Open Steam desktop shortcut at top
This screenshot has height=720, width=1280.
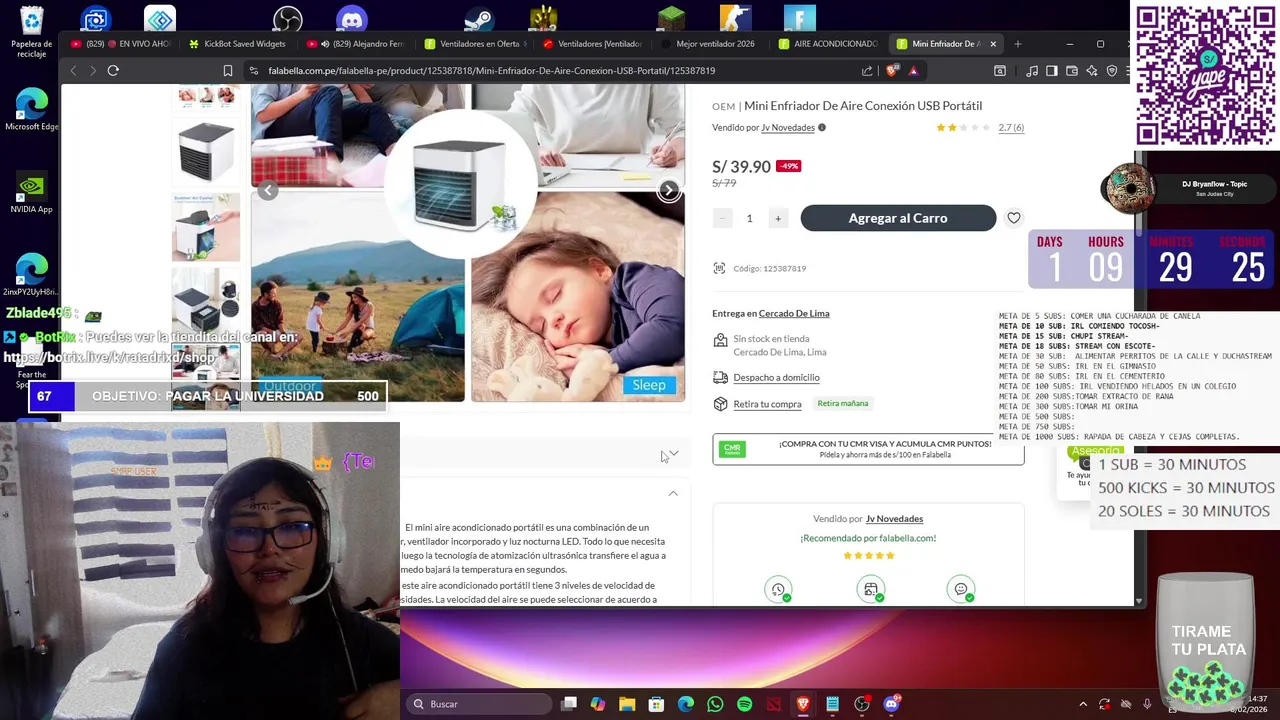click(479, 18)
